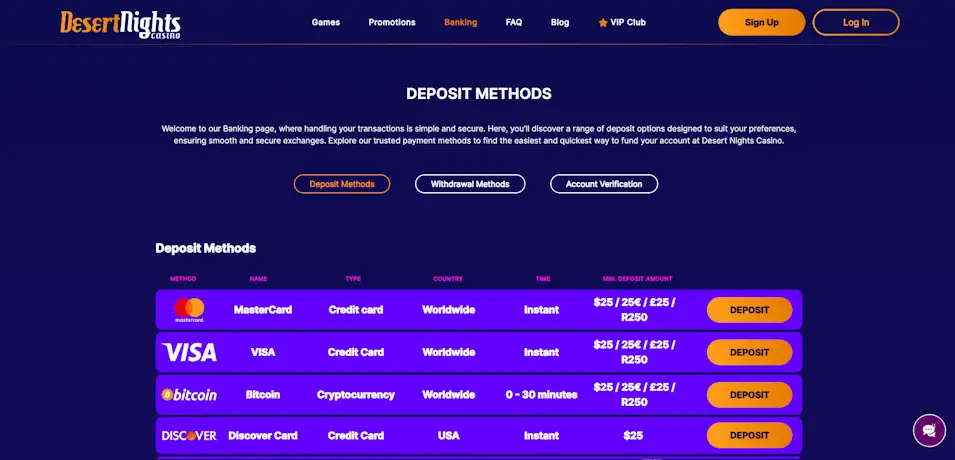
Task: Click the 'METHOD' column header
Action: tap(183, 279)
